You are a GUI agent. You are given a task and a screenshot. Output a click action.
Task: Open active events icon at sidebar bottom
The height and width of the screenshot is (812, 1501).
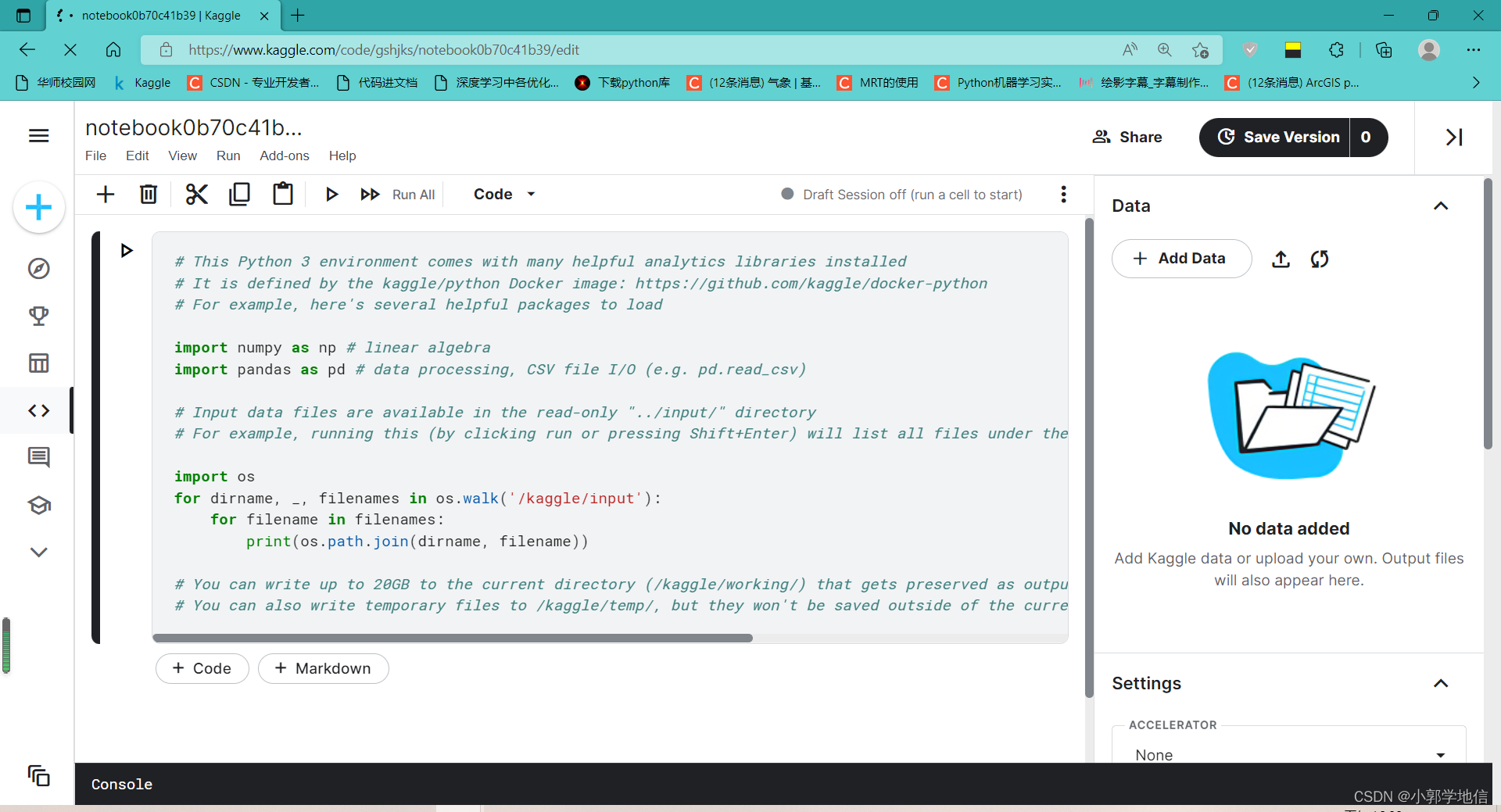click(38, 775)
